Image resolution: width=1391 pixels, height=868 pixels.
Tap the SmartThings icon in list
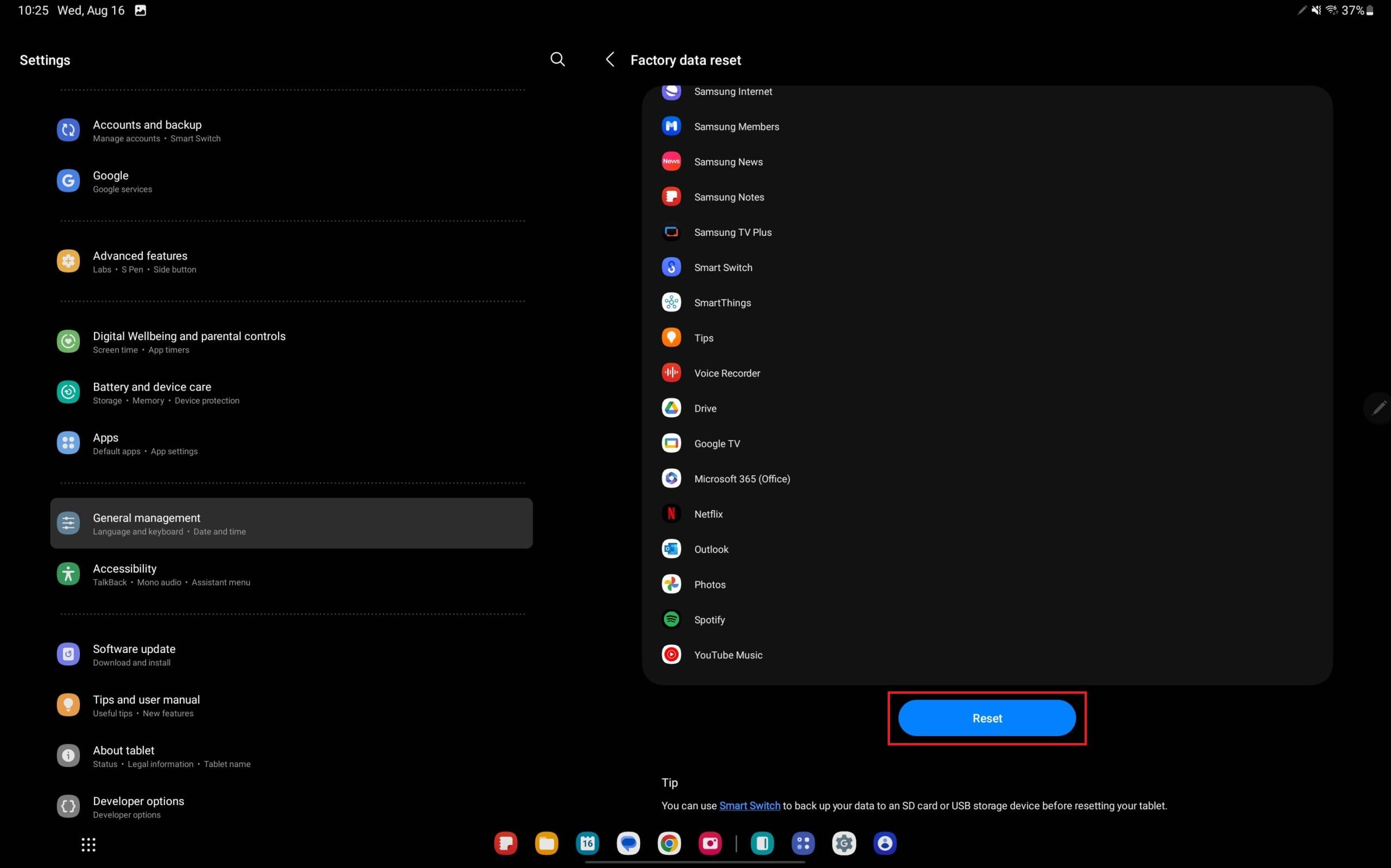click(x=671, y=303)
